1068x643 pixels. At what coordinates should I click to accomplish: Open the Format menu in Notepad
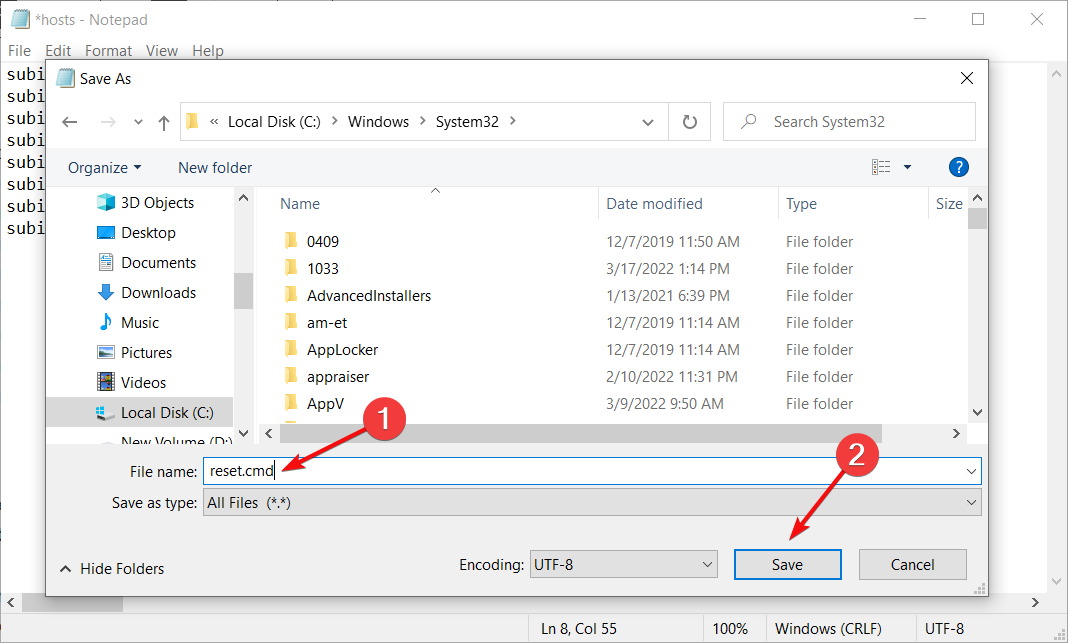pos(108,50)
